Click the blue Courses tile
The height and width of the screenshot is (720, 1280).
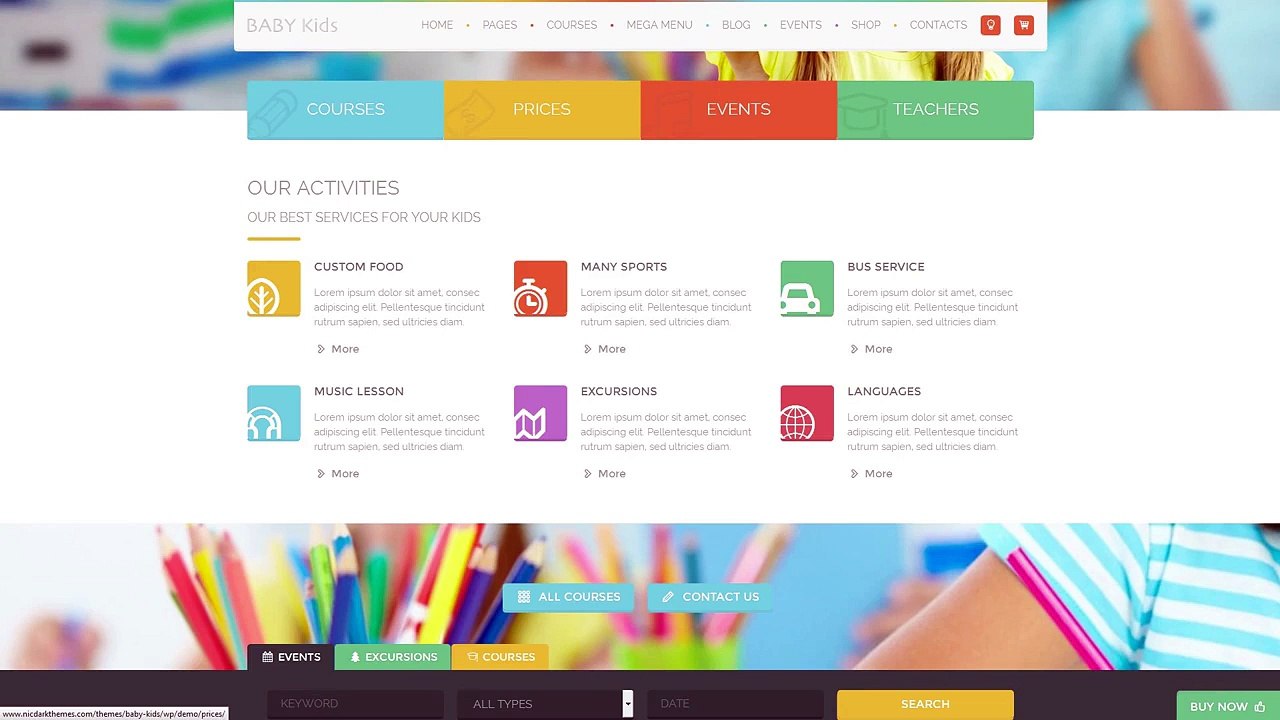(x=345, y=110)
